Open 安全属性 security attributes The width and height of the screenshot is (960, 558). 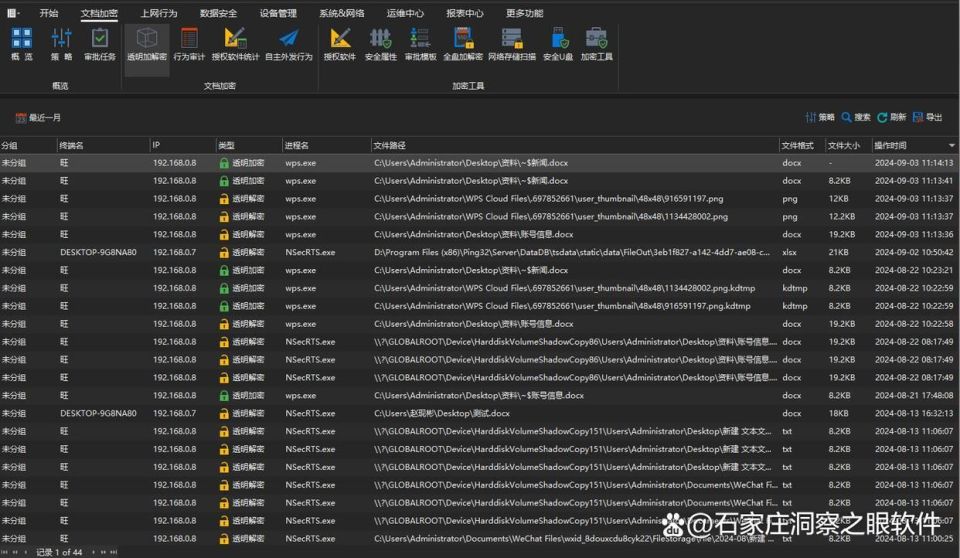[x=381, y=44]
